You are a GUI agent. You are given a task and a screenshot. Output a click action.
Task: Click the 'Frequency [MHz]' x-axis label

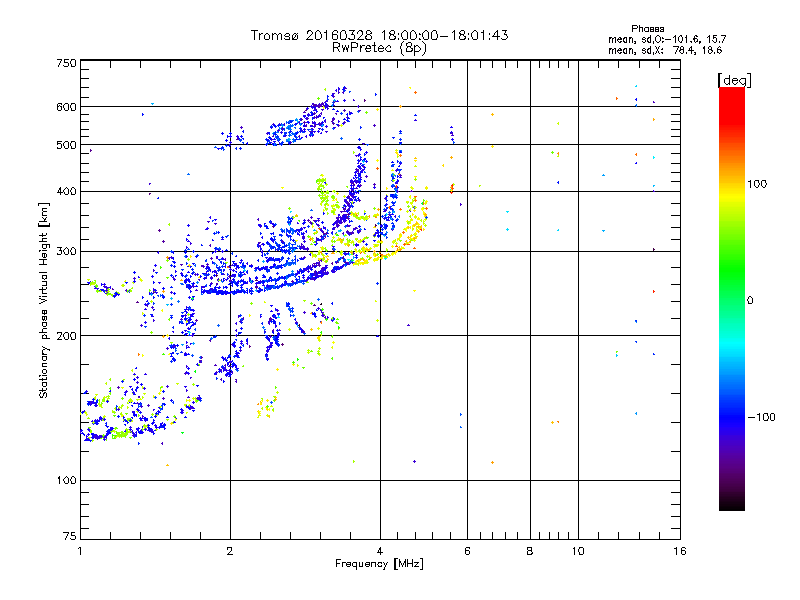pos(379,564)
